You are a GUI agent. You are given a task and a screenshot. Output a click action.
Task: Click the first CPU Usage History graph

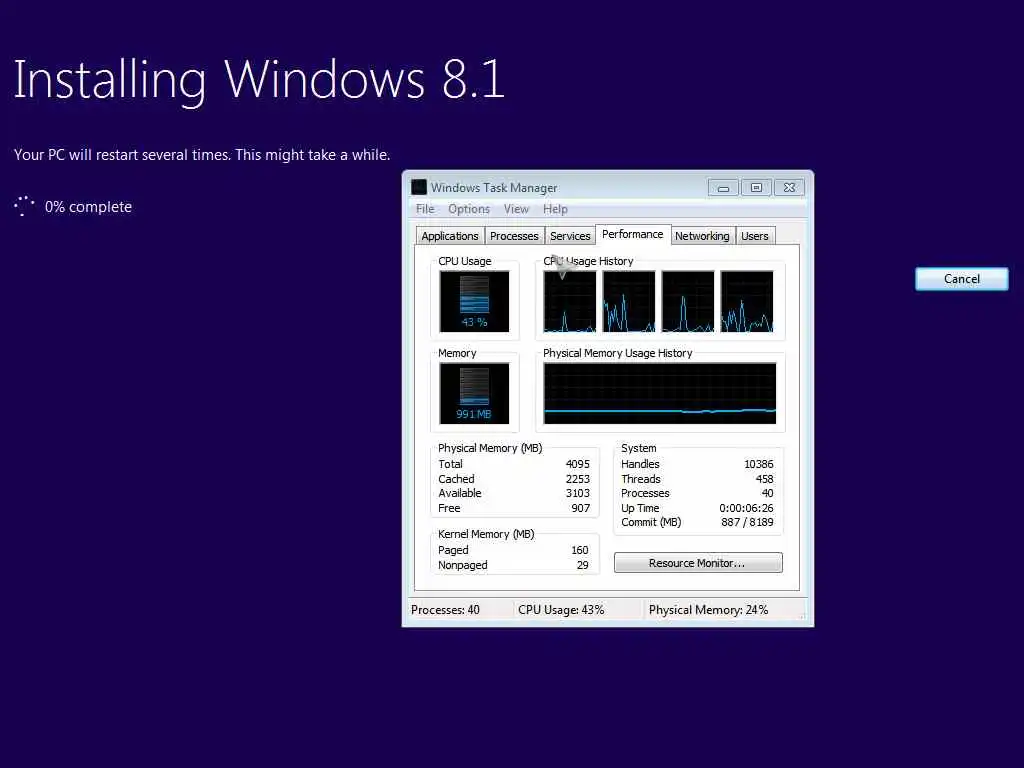pyautogui.click(x=569, y=302)
